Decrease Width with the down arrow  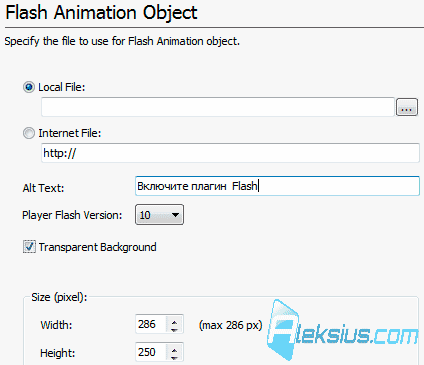tap(174, 329)
